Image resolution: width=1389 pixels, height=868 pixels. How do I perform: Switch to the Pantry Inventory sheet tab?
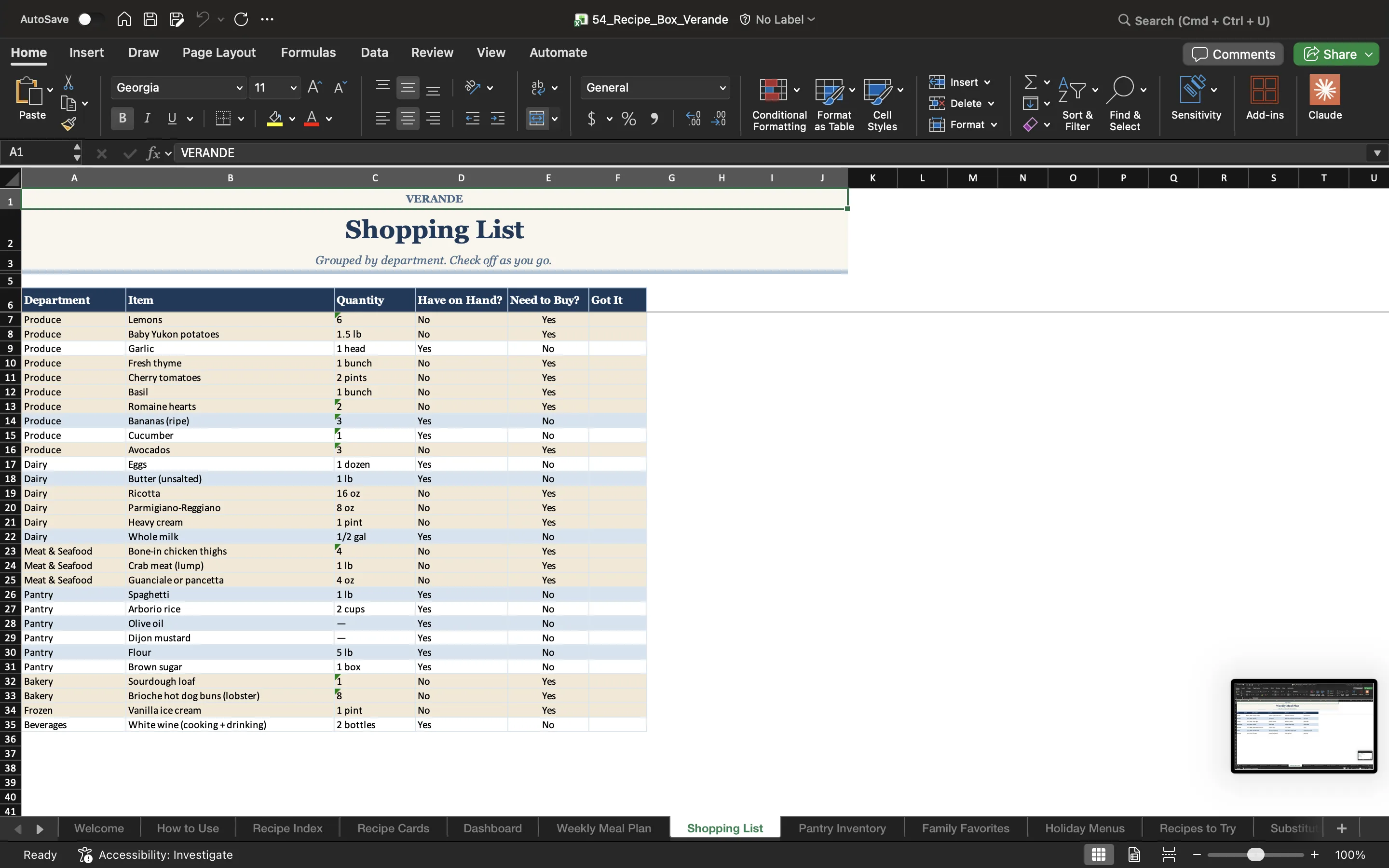pyautogui.click(x=842, y=828)
